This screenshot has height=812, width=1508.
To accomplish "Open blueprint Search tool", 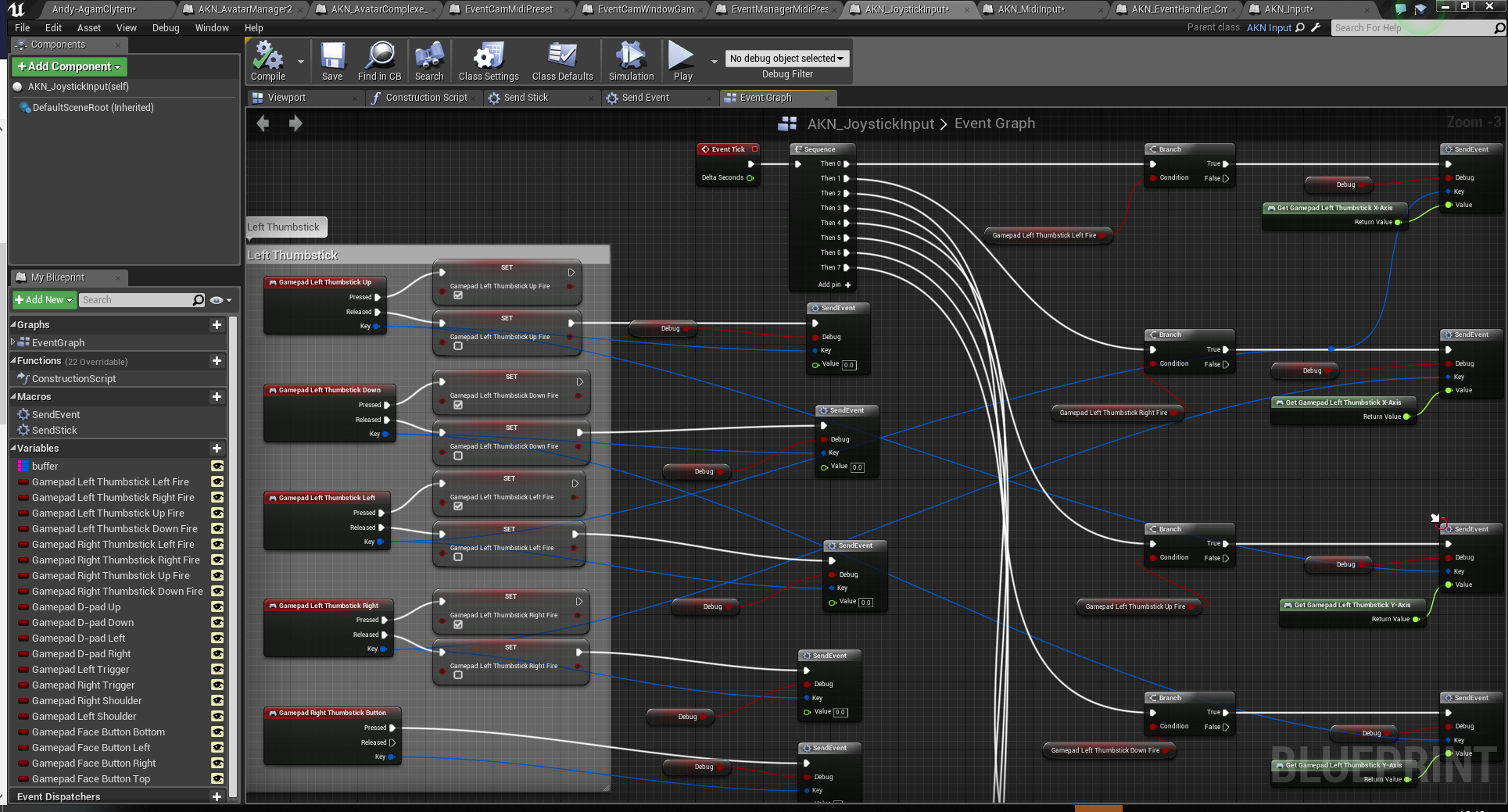I will [x=429, y=61].
